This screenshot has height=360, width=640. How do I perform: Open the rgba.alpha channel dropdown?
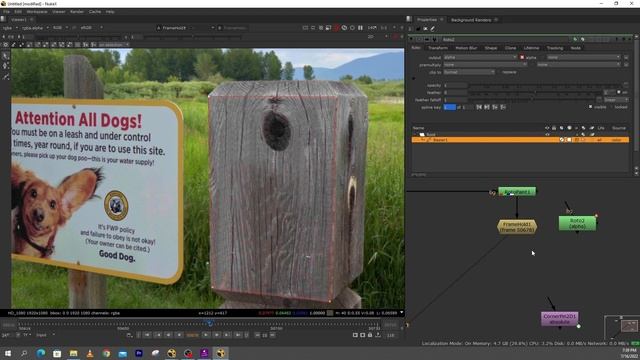point(35,28)
